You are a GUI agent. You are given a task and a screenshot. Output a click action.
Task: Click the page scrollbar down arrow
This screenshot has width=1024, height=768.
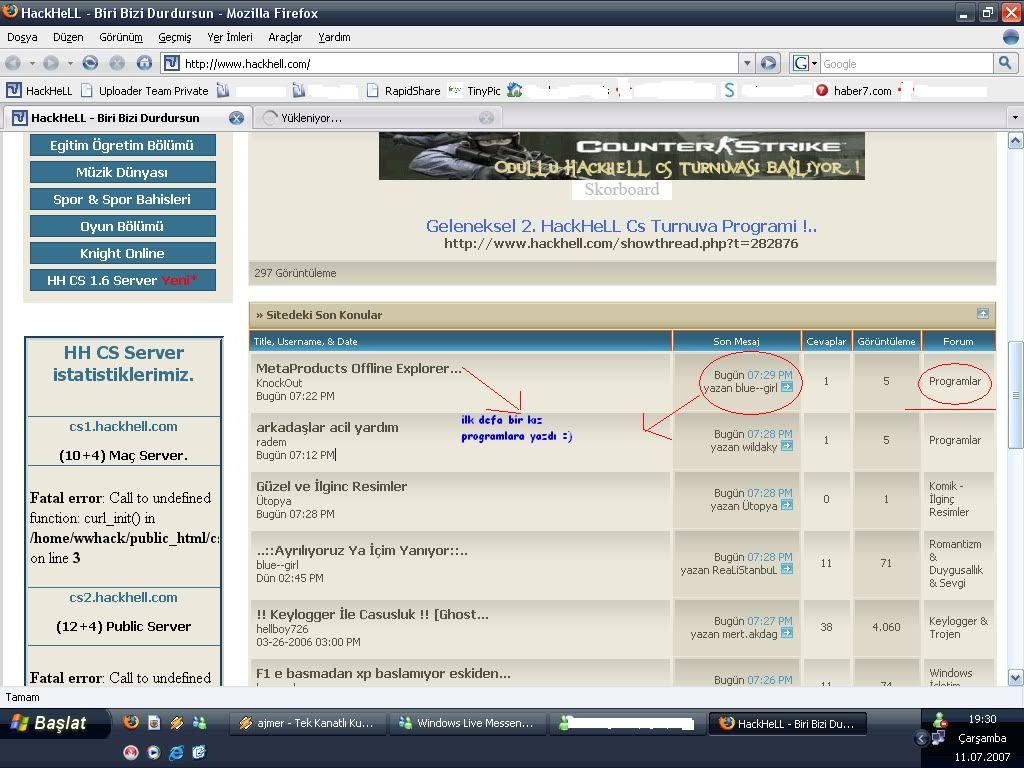(x=1016, y=677)
